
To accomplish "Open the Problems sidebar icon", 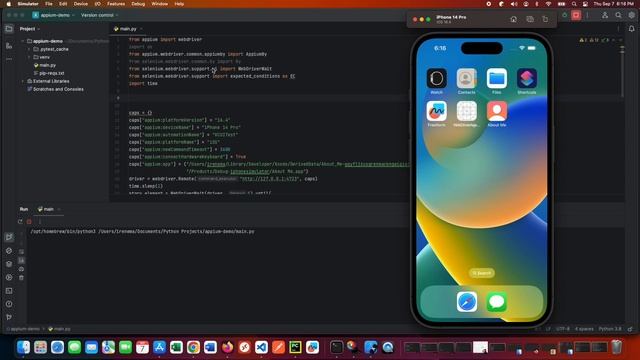I will [9, 304].
